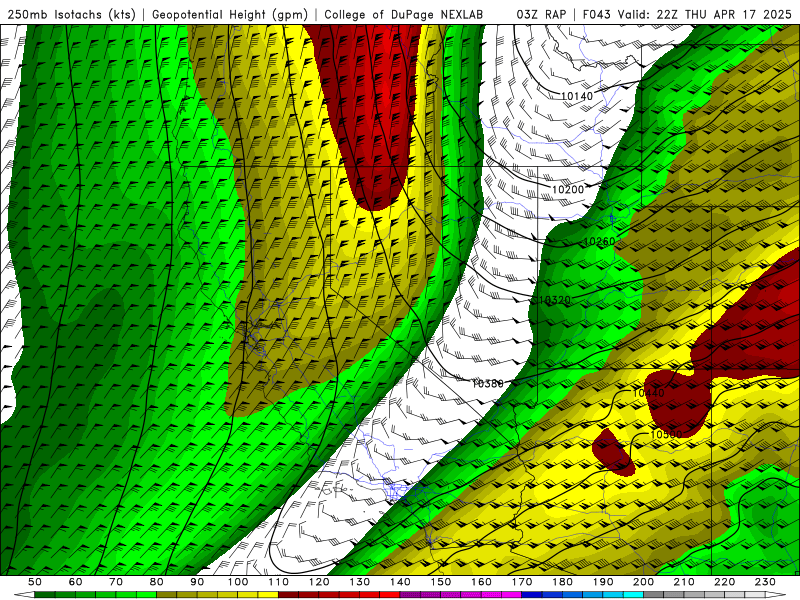Click the 120 value on the color scale

click(319, 582)
